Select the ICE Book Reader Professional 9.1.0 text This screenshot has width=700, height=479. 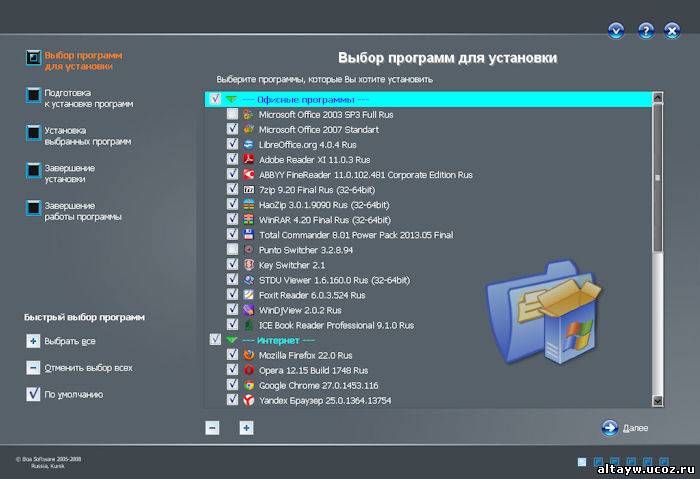[x=336, y=325]
